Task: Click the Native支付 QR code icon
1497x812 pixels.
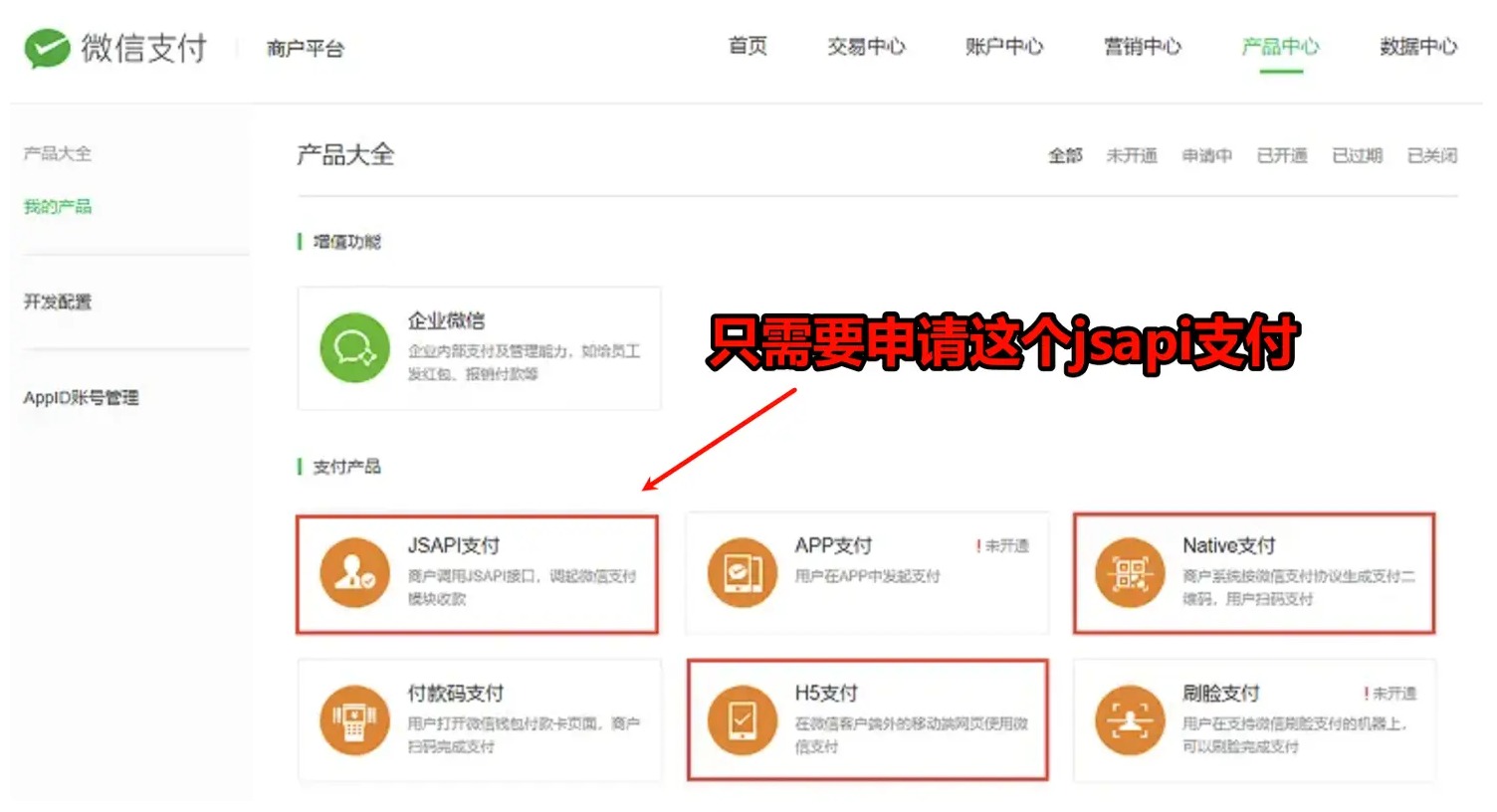Action: (x=1129, y=573)
